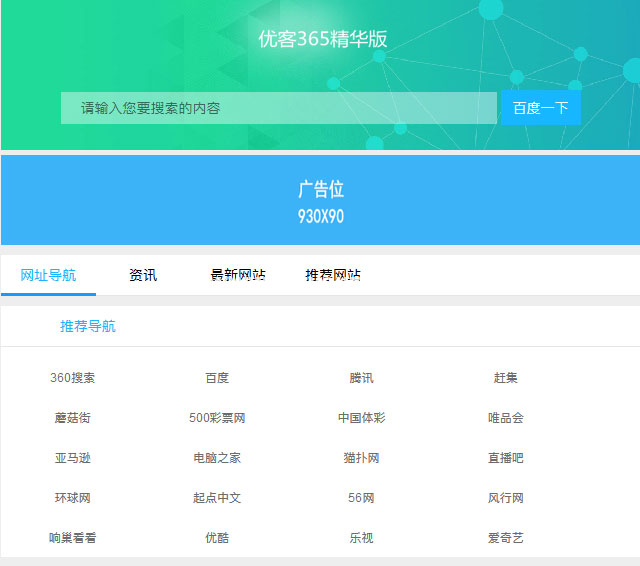
Task: Select the 最新网站 tab
Action: [x=238, y=275]
